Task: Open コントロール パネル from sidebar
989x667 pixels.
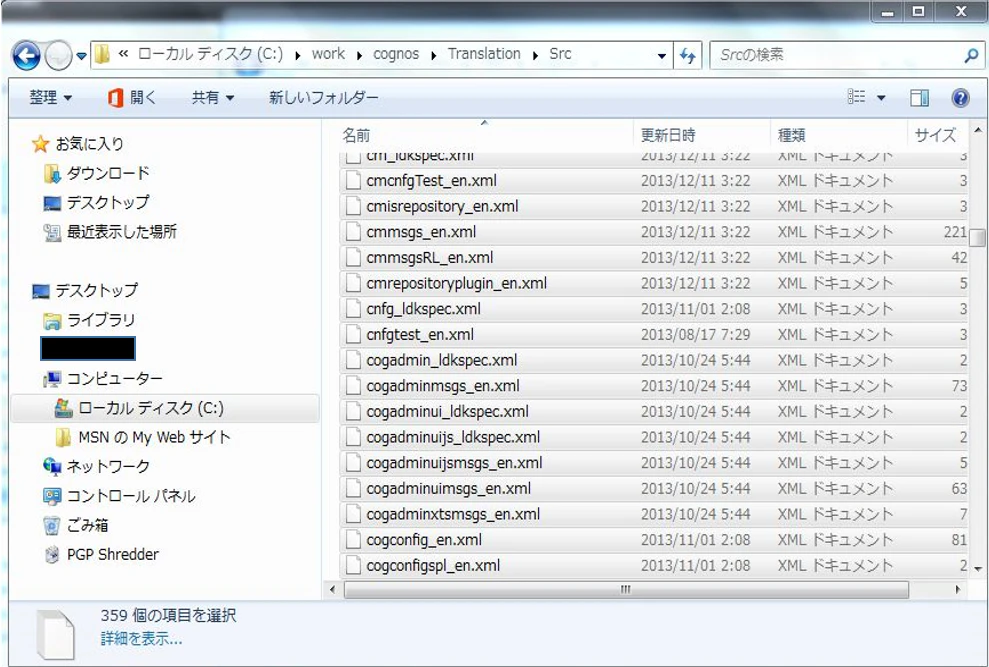Action: coord(119,496)
